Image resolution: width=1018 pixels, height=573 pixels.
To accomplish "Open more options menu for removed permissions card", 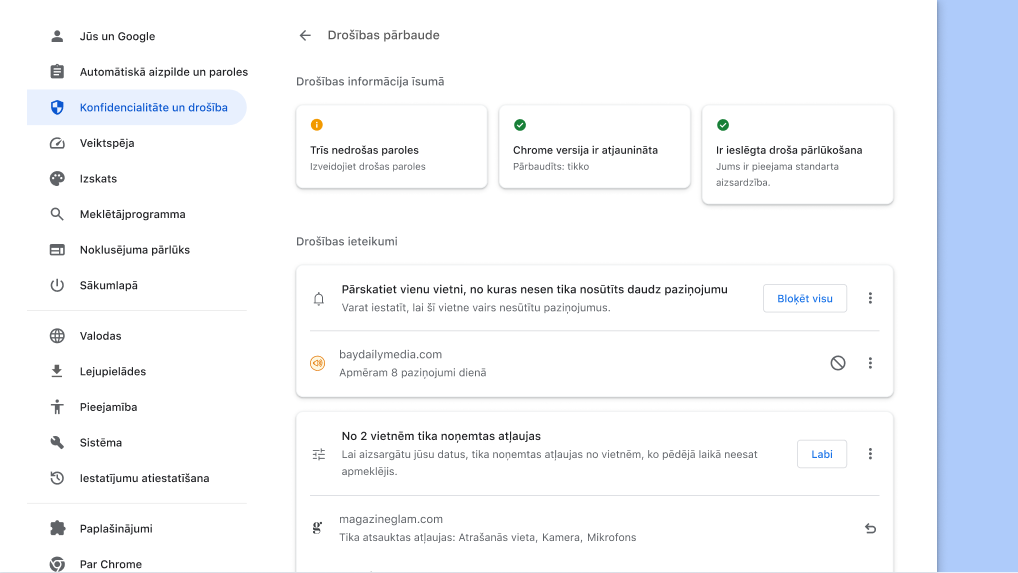I will coord(871,454).
